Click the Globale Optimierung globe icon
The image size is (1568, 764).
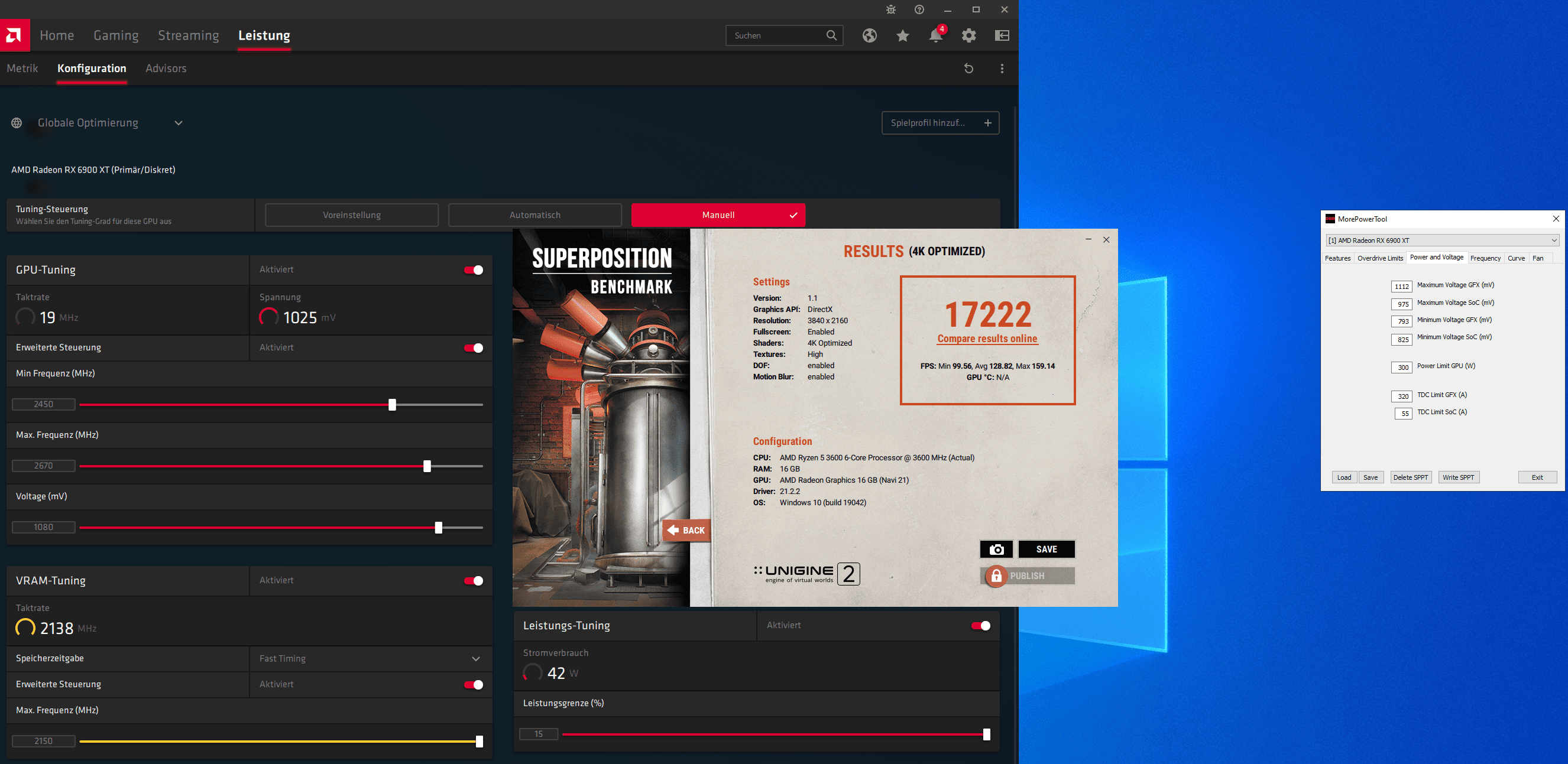[x=17, y=123]
